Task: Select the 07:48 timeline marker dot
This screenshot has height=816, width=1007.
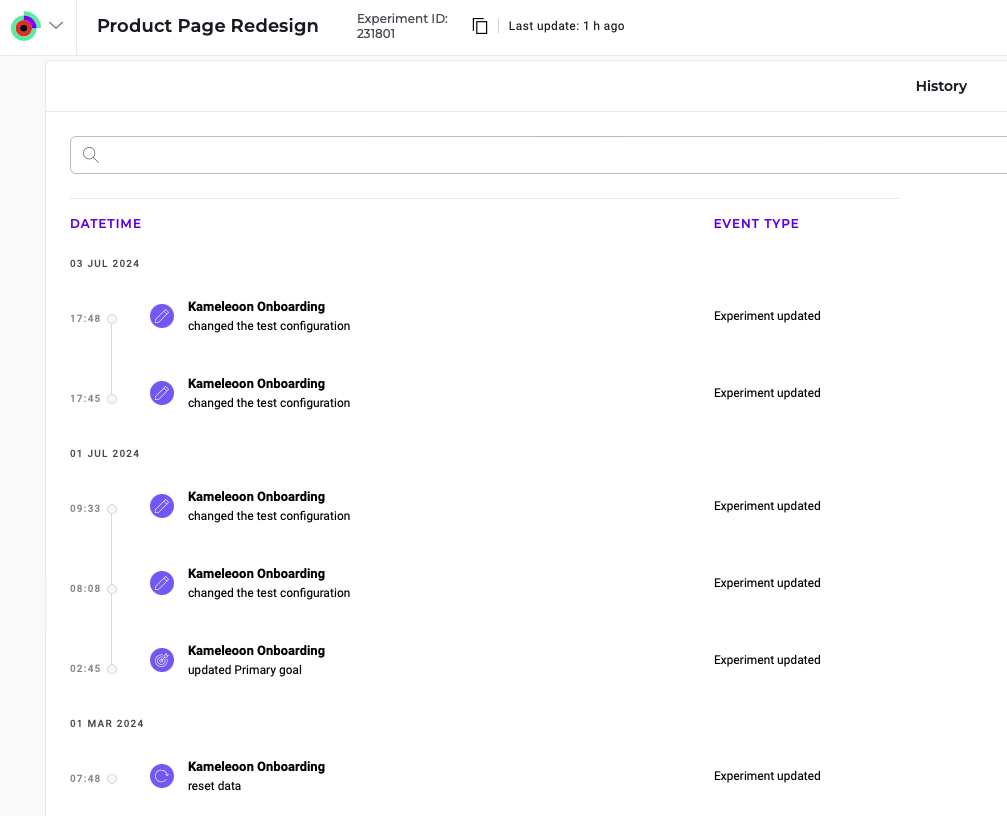Action: 112,779
